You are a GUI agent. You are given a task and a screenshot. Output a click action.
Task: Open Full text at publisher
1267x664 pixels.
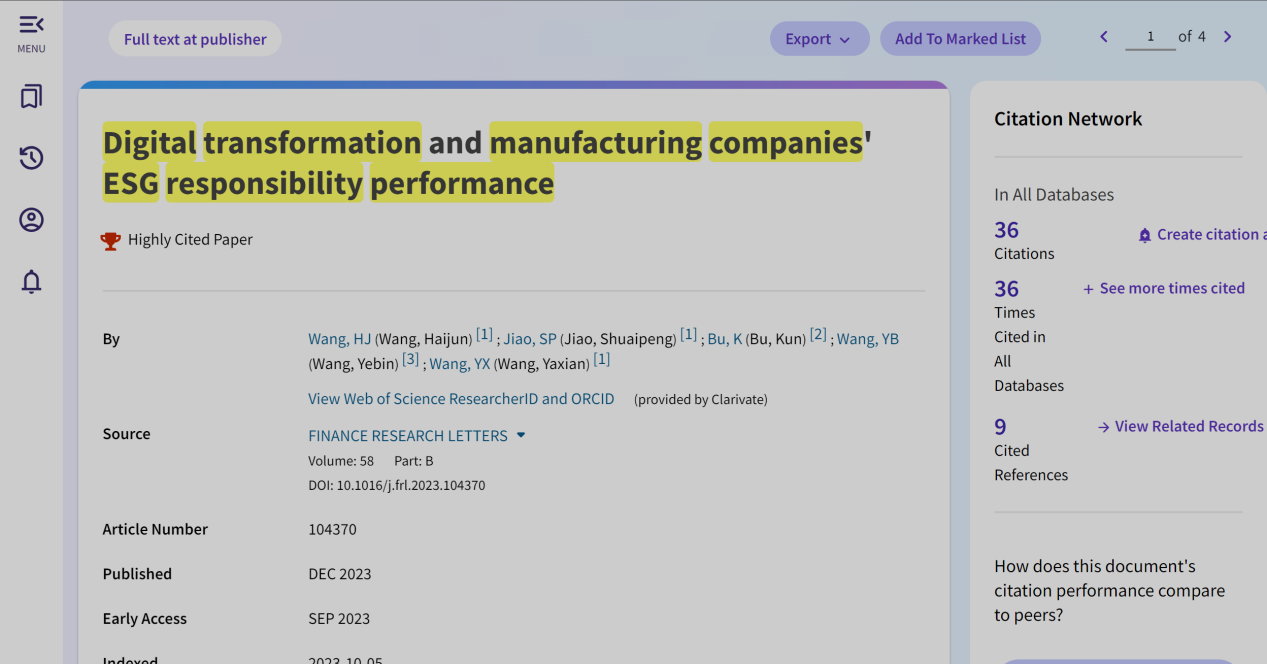coord(195,39)
